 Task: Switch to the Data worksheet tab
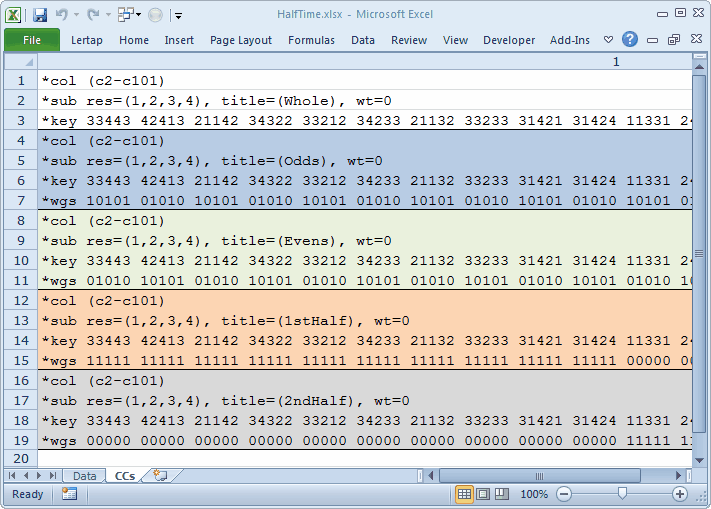point(85,476)
